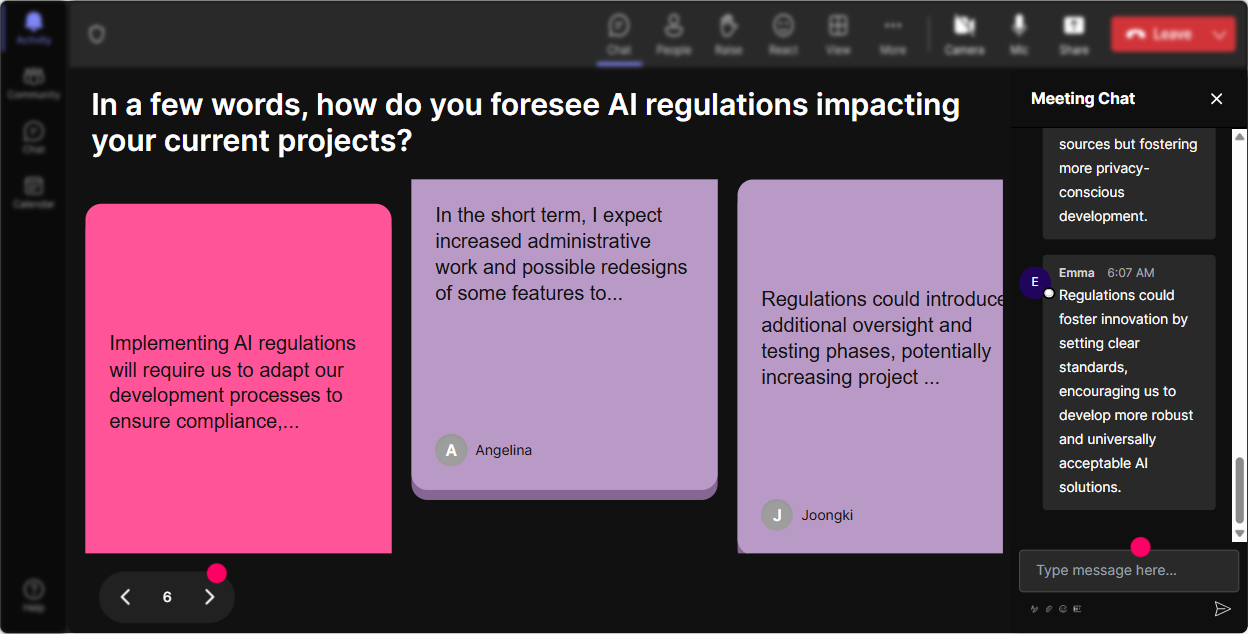Leave the meeting
The height and width of the screenshot is (634, 1248).
pos(1159,34)
